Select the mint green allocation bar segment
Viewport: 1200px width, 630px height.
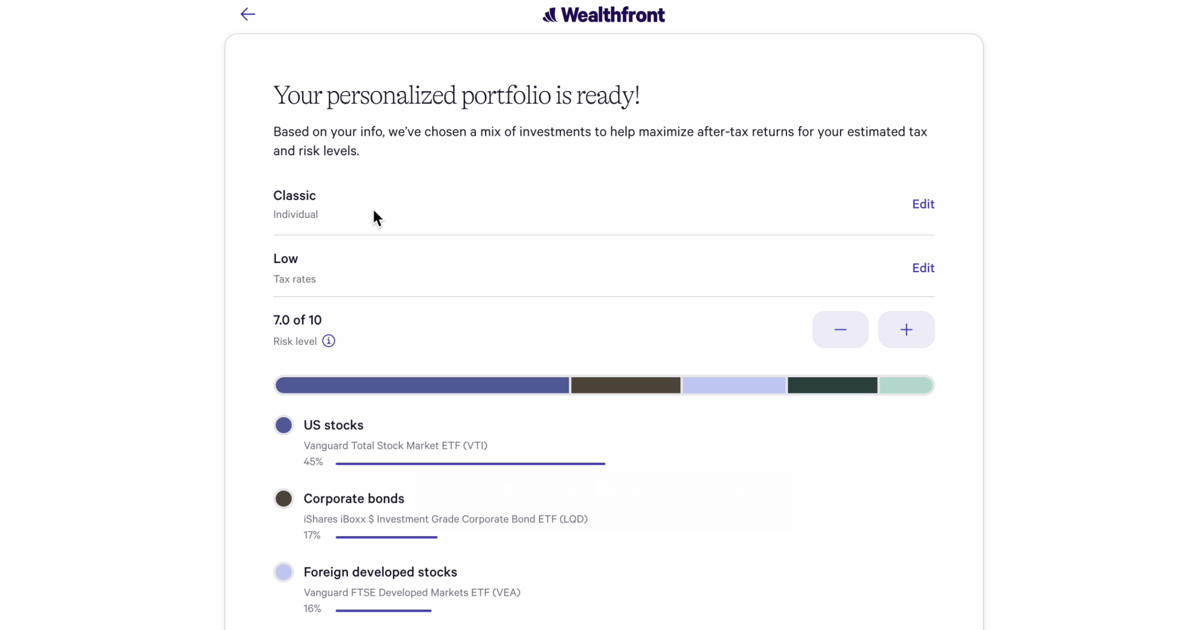coord(905,385)
